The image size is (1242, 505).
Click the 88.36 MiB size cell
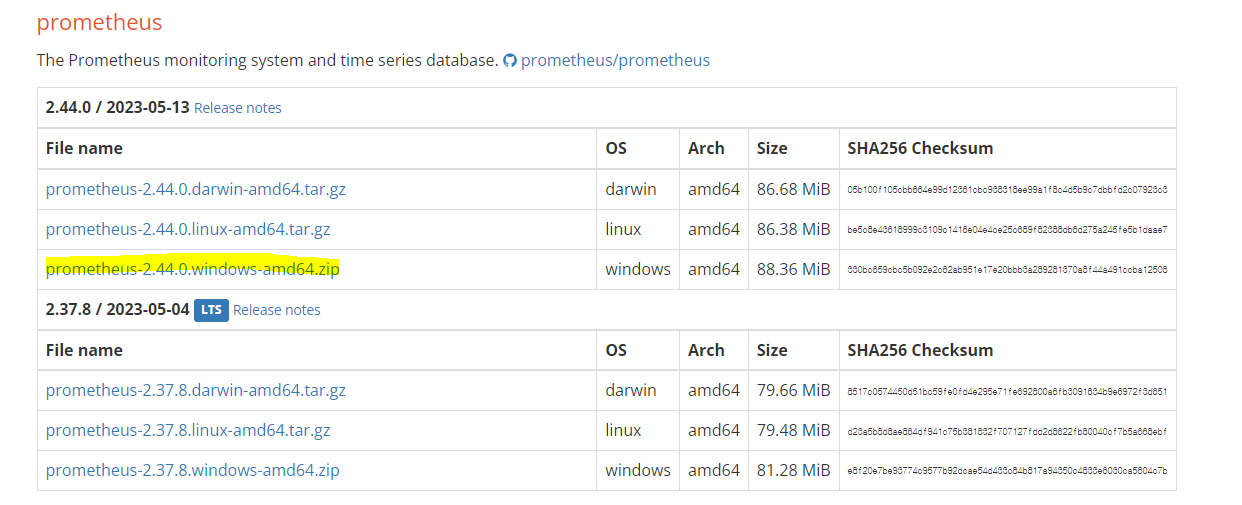point(793,269)
